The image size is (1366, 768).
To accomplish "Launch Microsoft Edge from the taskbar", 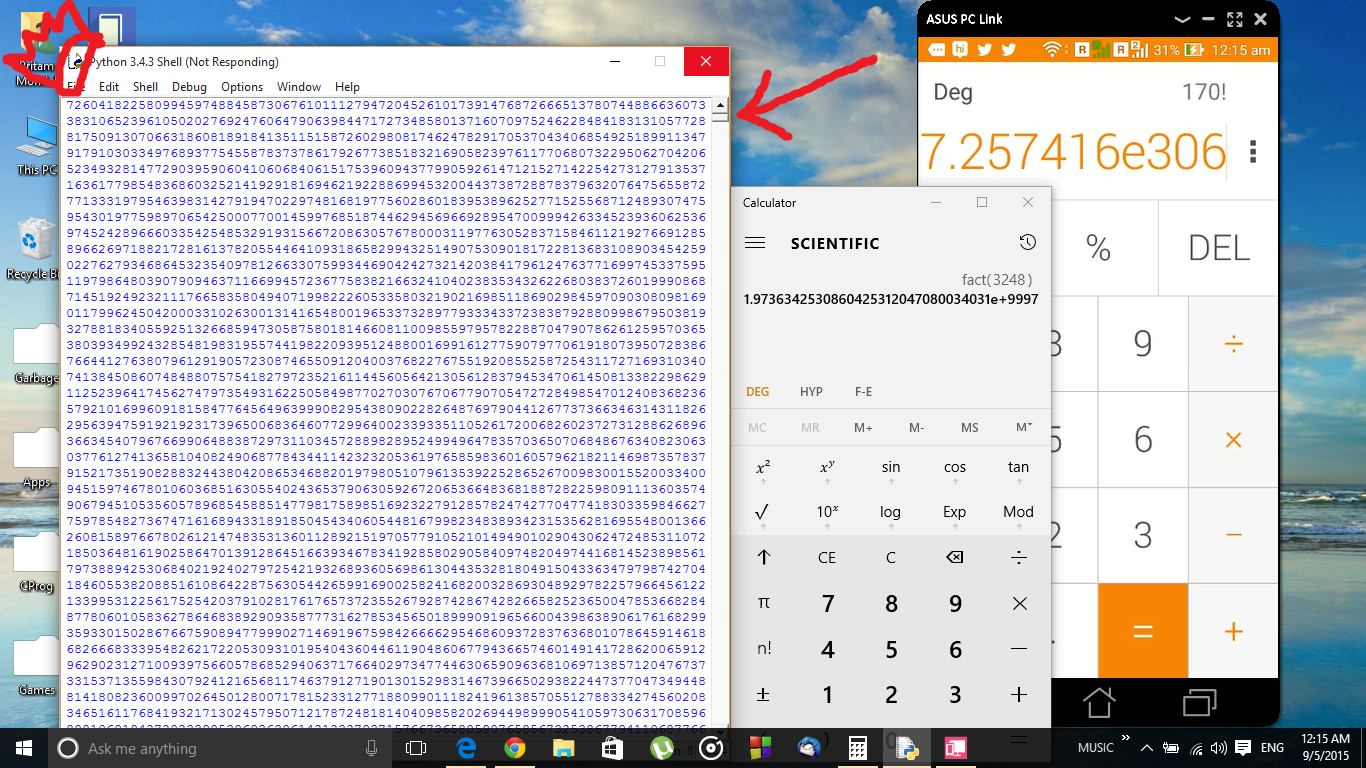I will [465, 748].
